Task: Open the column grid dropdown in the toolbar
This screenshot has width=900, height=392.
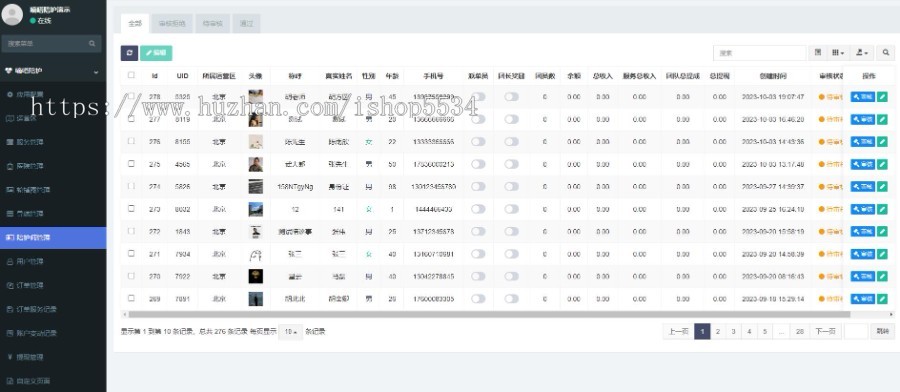Action: 838,53
